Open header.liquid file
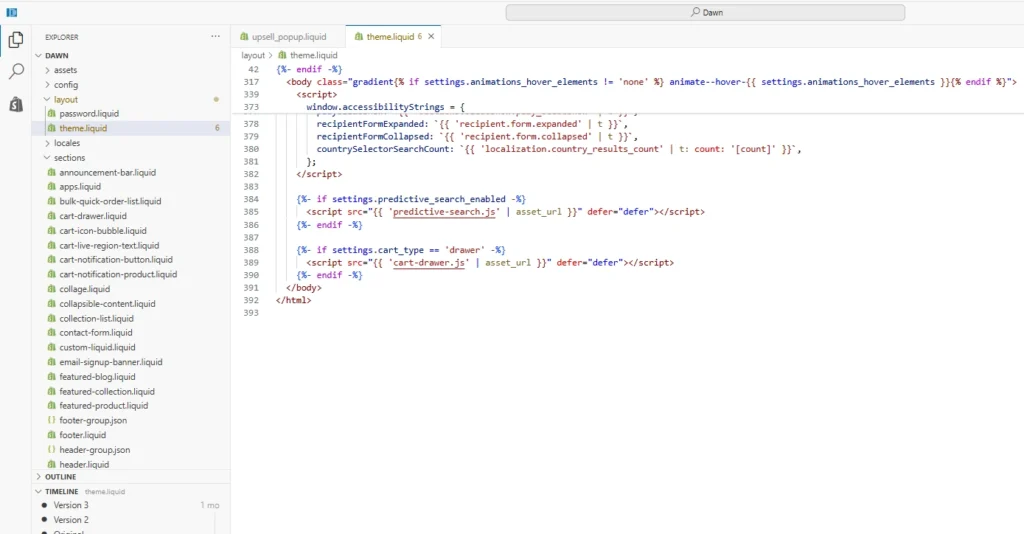Image resolution: width=1024 pixels, height=534 pixels. tap(84, 464)
